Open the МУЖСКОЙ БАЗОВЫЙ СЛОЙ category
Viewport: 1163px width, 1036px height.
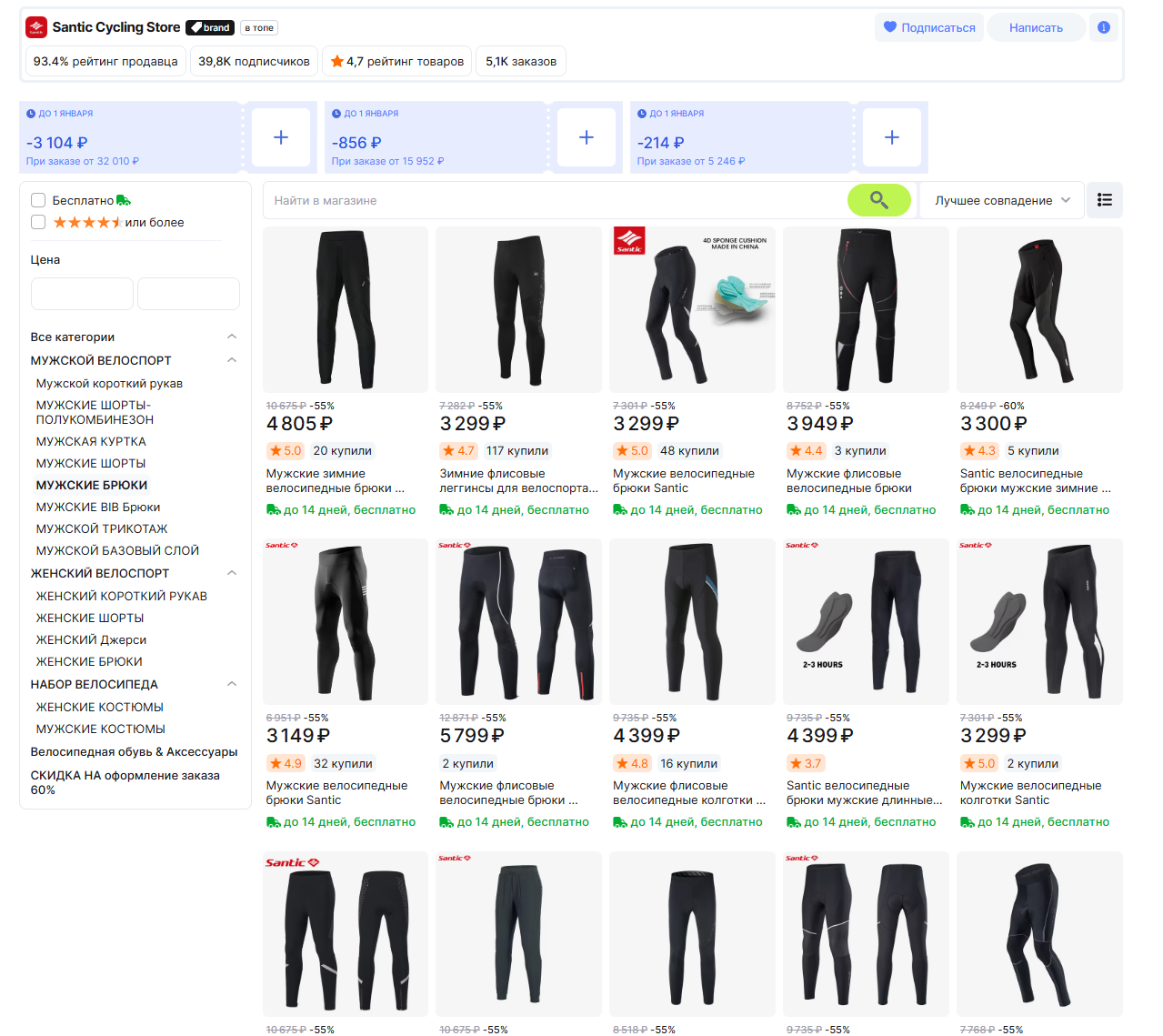pyautogui.click(x=117, y=550)
